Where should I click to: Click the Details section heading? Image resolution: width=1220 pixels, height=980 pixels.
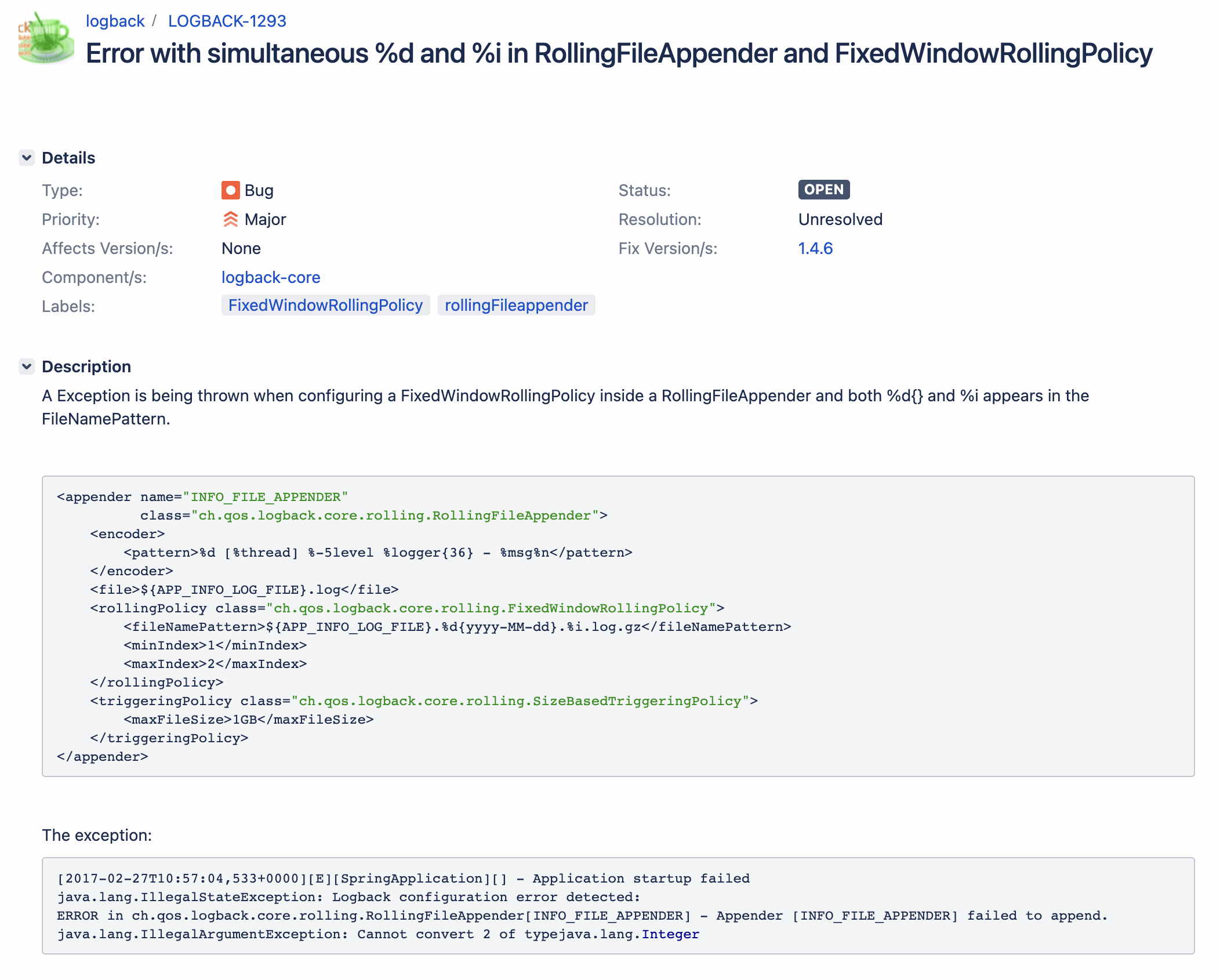(68, 158)
